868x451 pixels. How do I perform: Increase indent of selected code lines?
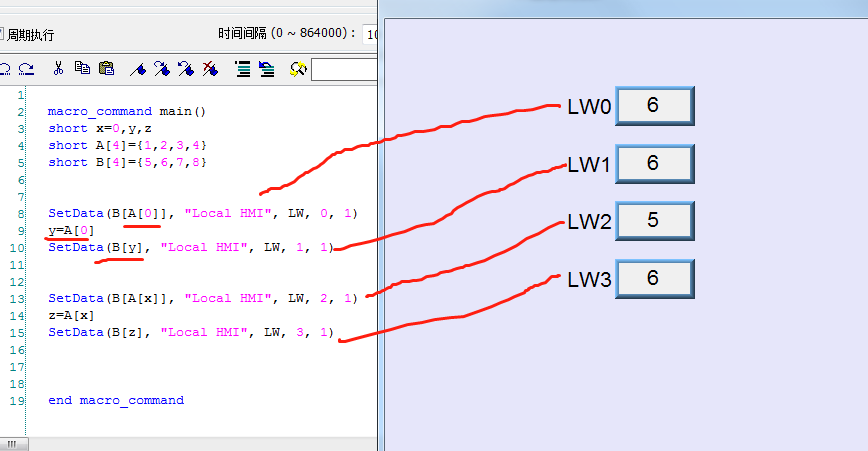pos(242,69)
